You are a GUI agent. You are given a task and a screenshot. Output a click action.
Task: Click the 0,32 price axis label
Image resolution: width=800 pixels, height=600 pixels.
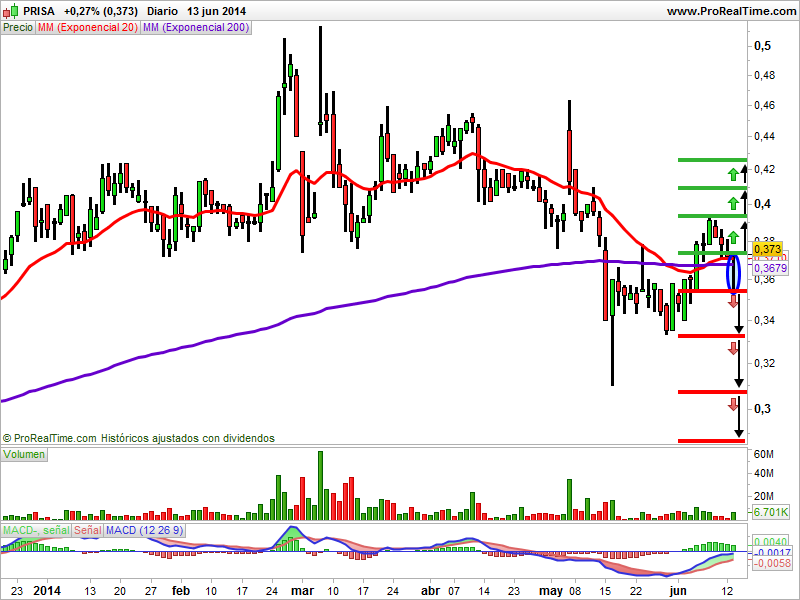pos(764,363)
